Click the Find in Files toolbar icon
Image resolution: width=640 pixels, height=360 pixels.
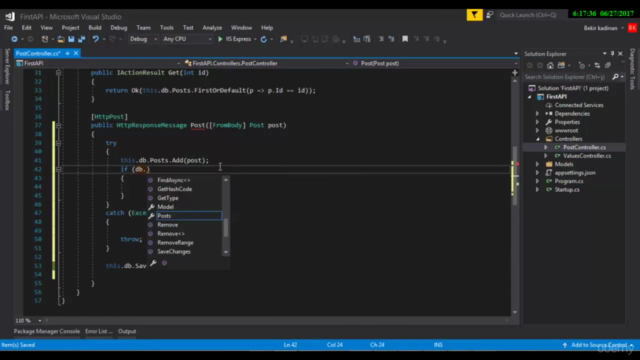point(283,39)
